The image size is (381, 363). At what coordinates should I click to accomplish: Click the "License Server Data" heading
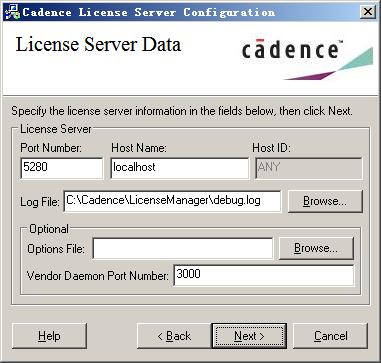coord(98,45)
